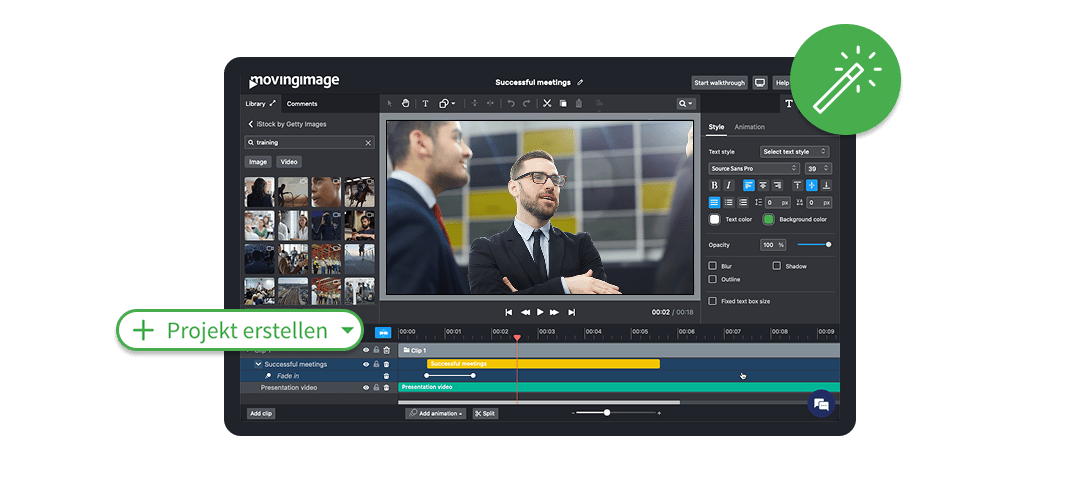The height and width of the screenshot is (492, 1080).
Task: Redo the last action
Action: point(526,103)
